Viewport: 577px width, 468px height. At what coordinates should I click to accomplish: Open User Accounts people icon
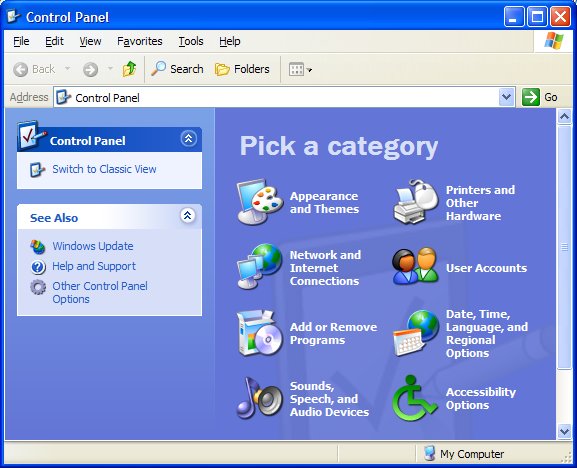416,266
